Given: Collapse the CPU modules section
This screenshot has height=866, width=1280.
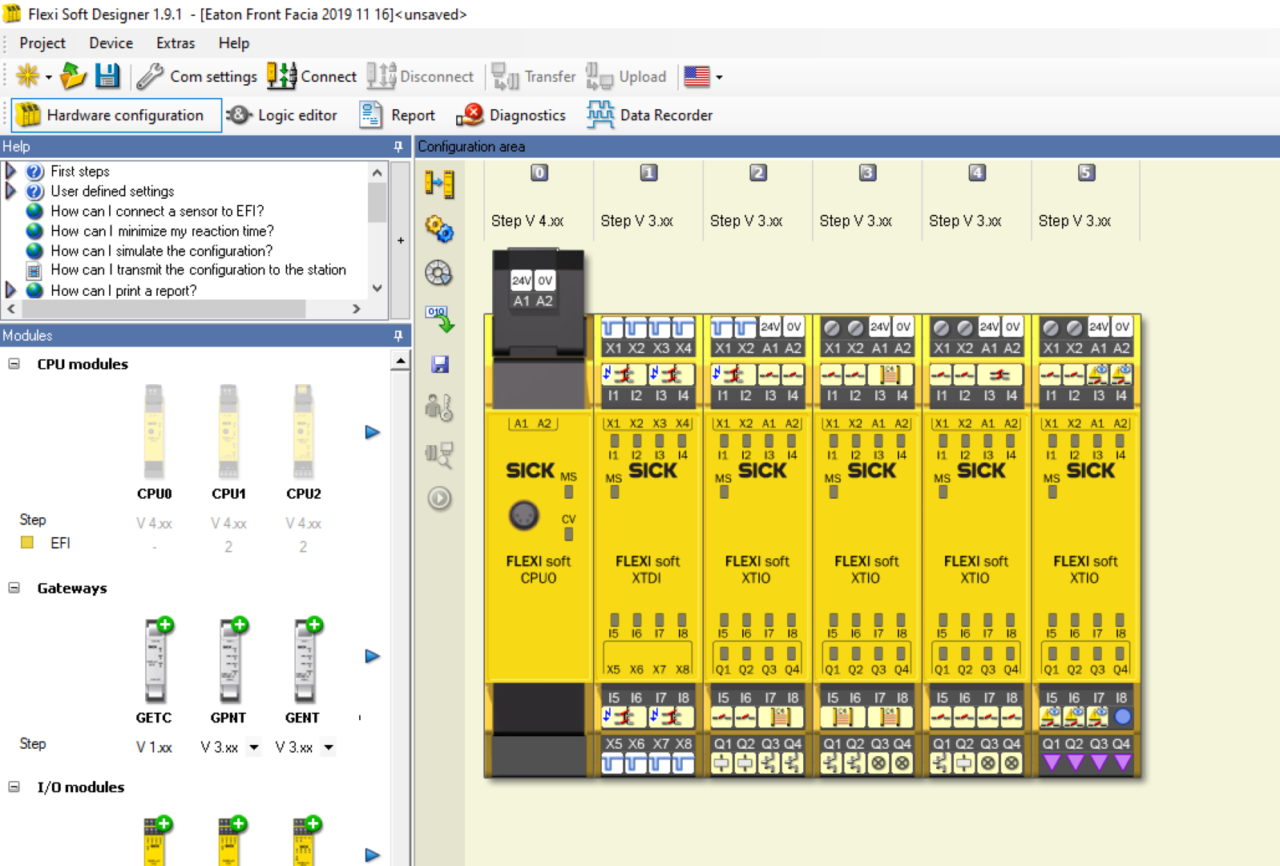Looking at the screenshot, I should click(x=14, y=364).
